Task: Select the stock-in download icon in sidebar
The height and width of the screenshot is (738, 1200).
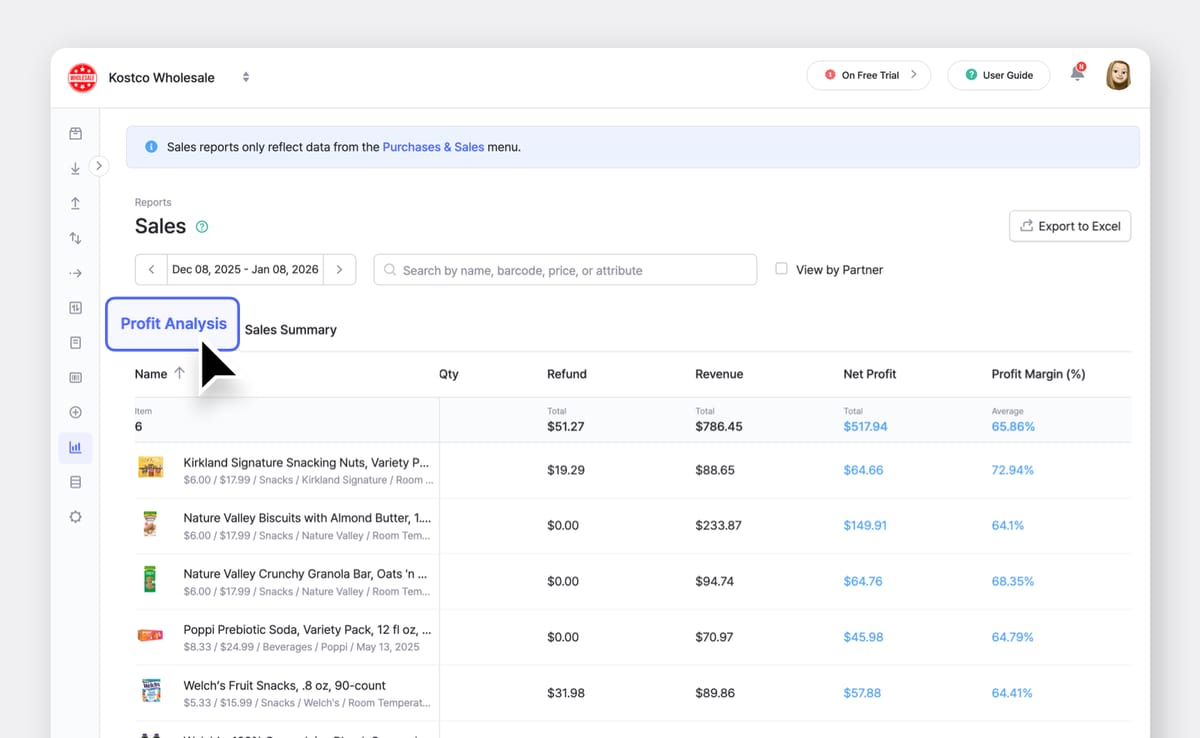Action: pos(75,168)
